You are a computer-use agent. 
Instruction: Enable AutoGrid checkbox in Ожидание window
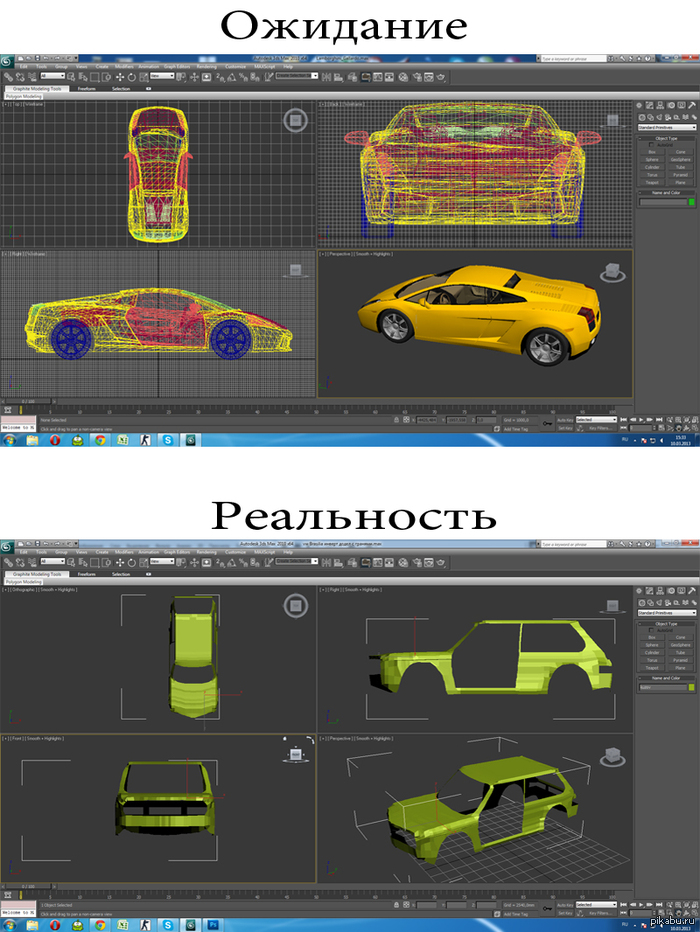click(x=651, y=145)
